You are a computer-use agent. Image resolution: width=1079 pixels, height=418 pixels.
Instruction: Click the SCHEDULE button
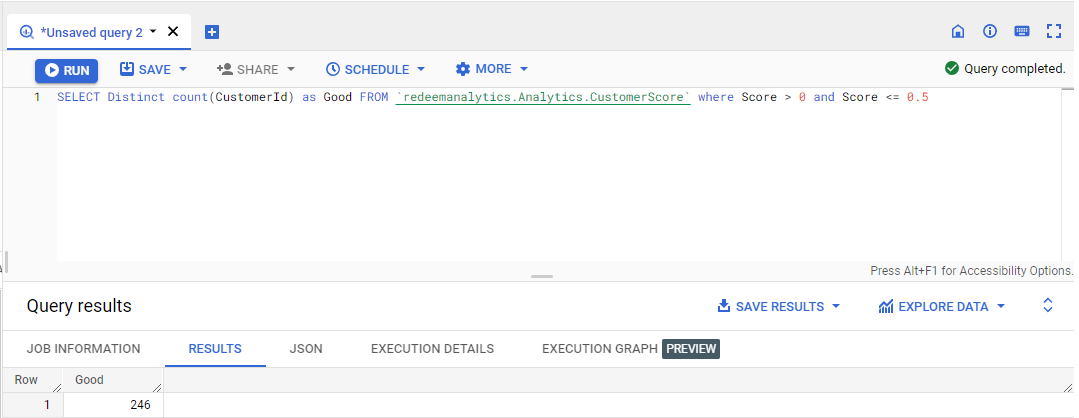(x=367, y=70)
